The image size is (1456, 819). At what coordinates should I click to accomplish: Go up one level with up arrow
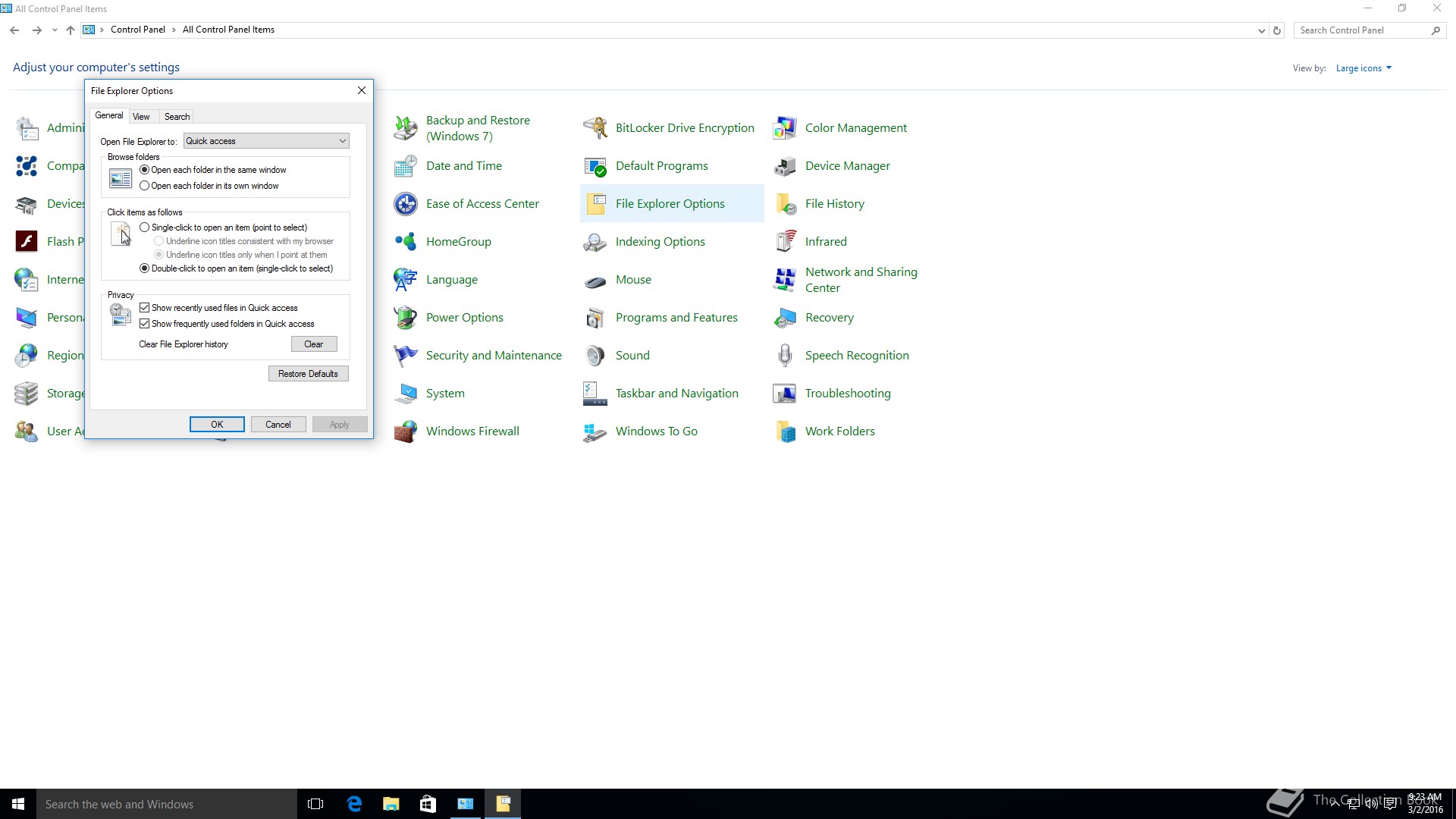tap(70, 30)
